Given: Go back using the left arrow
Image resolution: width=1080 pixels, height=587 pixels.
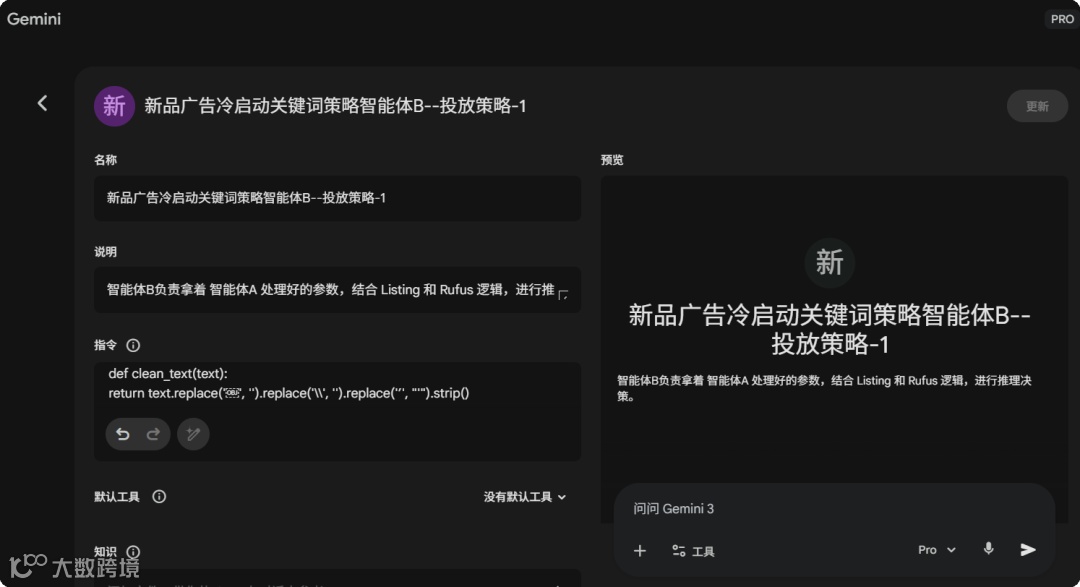Looking at the screenshot, I should tap(42, 103).
